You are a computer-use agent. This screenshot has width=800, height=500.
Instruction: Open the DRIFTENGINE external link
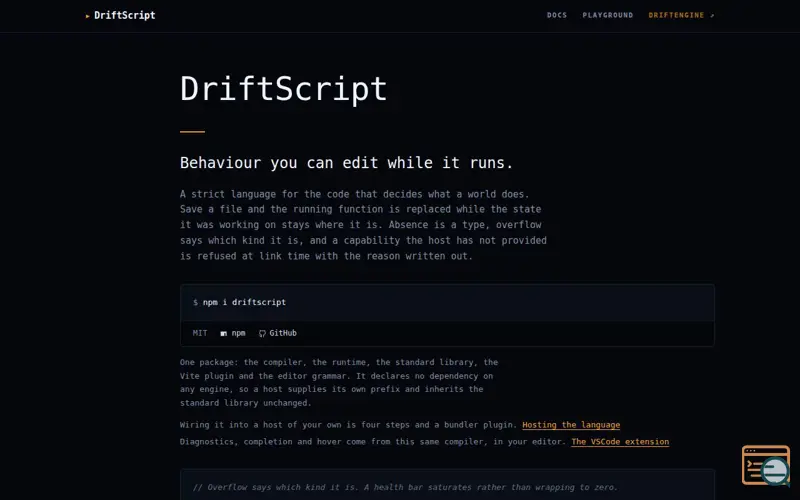tap(681, 15)
